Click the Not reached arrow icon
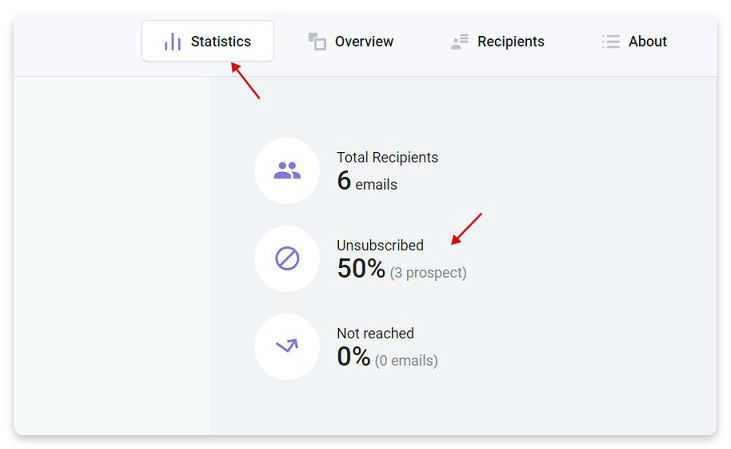Image resolution: width=731 pixels, height=449 pixels. point(287,346)
